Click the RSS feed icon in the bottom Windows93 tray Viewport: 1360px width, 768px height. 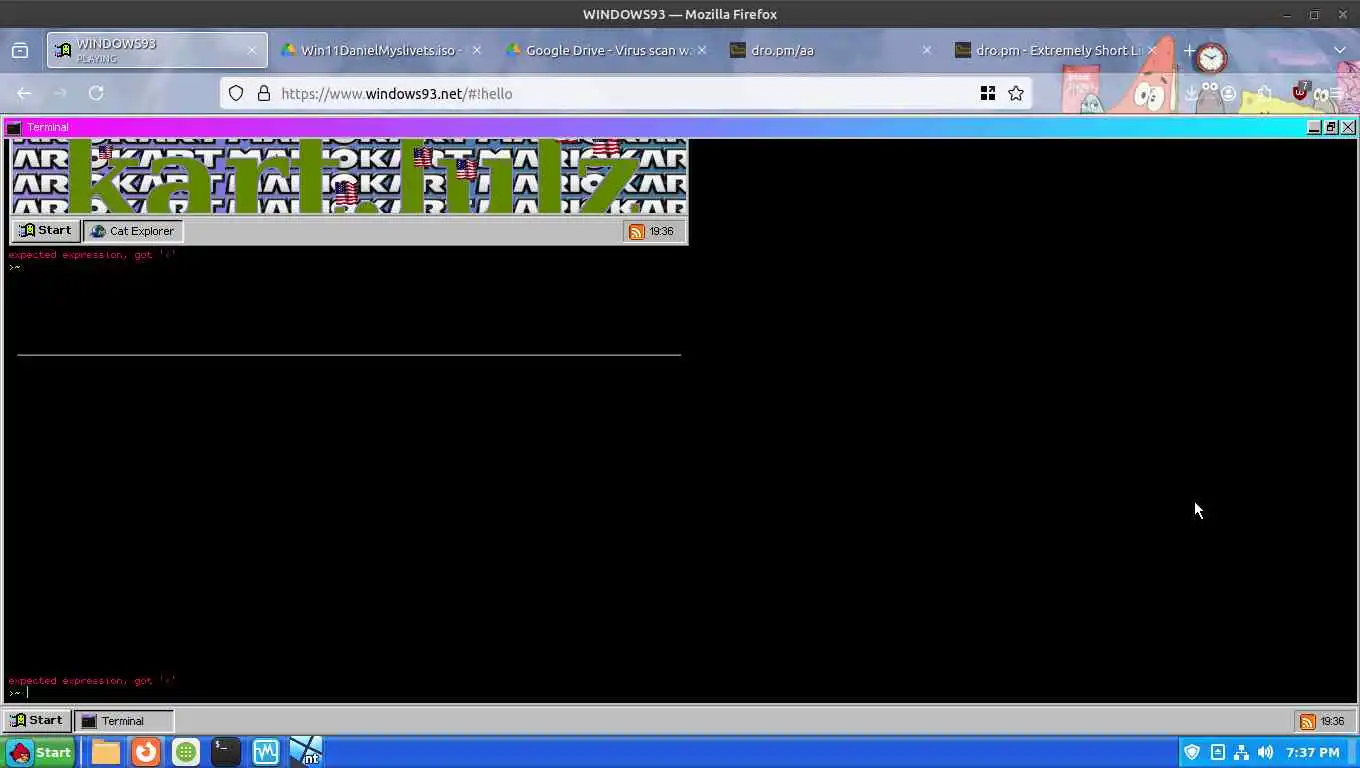[1307, 721]
